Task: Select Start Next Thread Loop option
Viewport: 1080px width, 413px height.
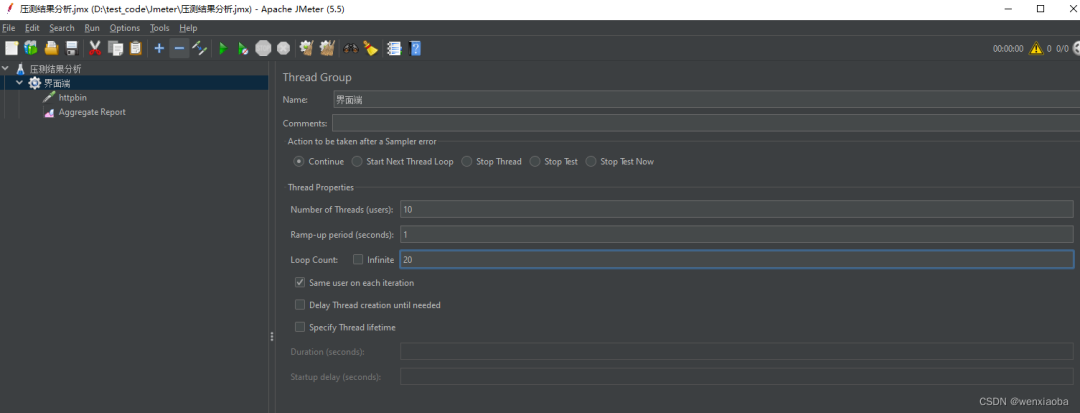Action: (356, 162)
